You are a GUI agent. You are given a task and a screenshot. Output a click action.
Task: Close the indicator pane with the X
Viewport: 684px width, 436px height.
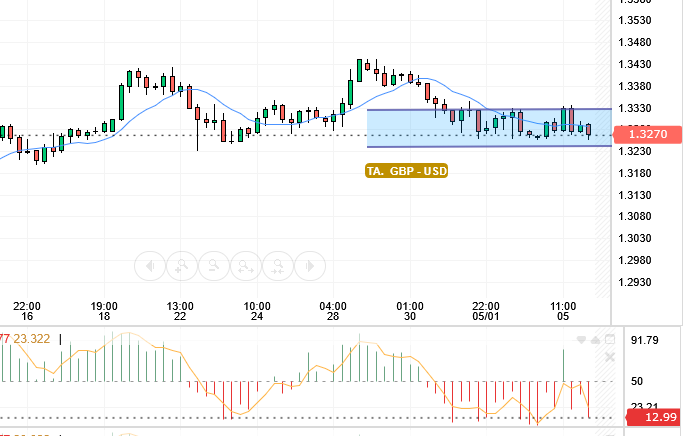610,357
